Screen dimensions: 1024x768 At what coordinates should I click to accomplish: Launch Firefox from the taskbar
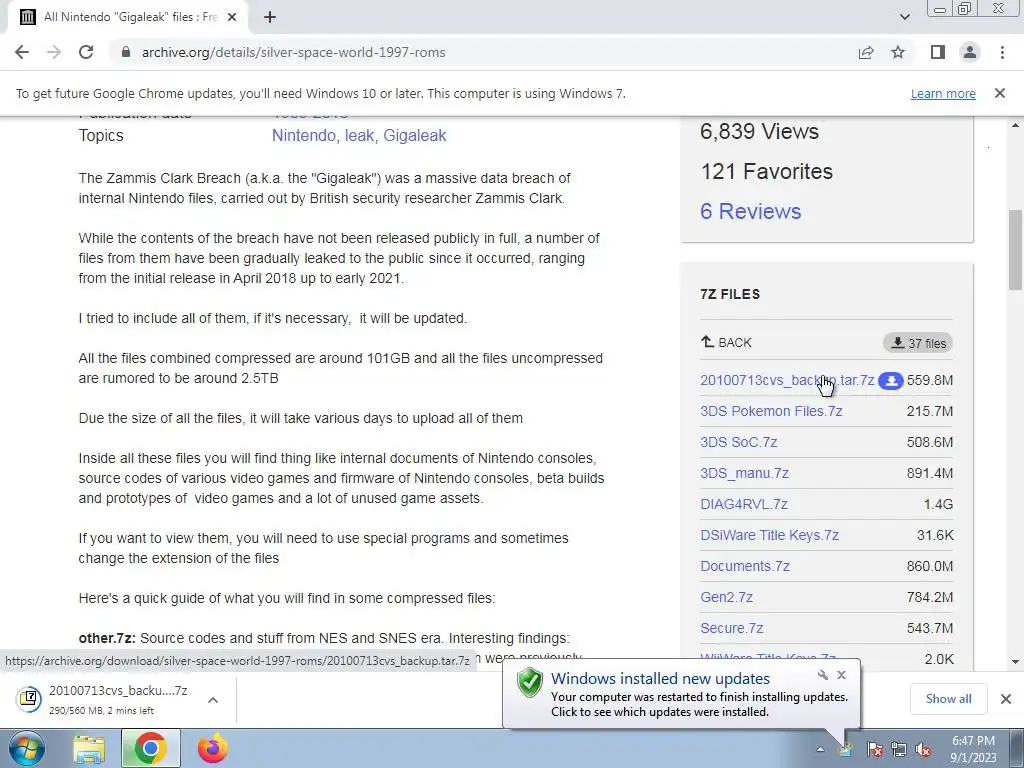tap(213, 748)
